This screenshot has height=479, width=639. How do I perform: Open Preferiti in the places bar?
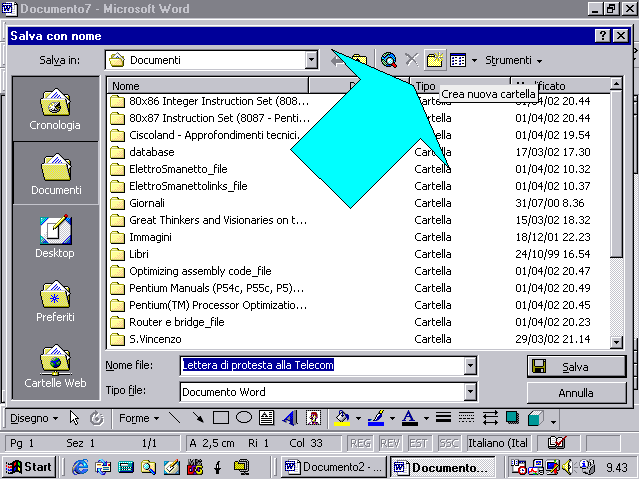[x=55, y=301]
